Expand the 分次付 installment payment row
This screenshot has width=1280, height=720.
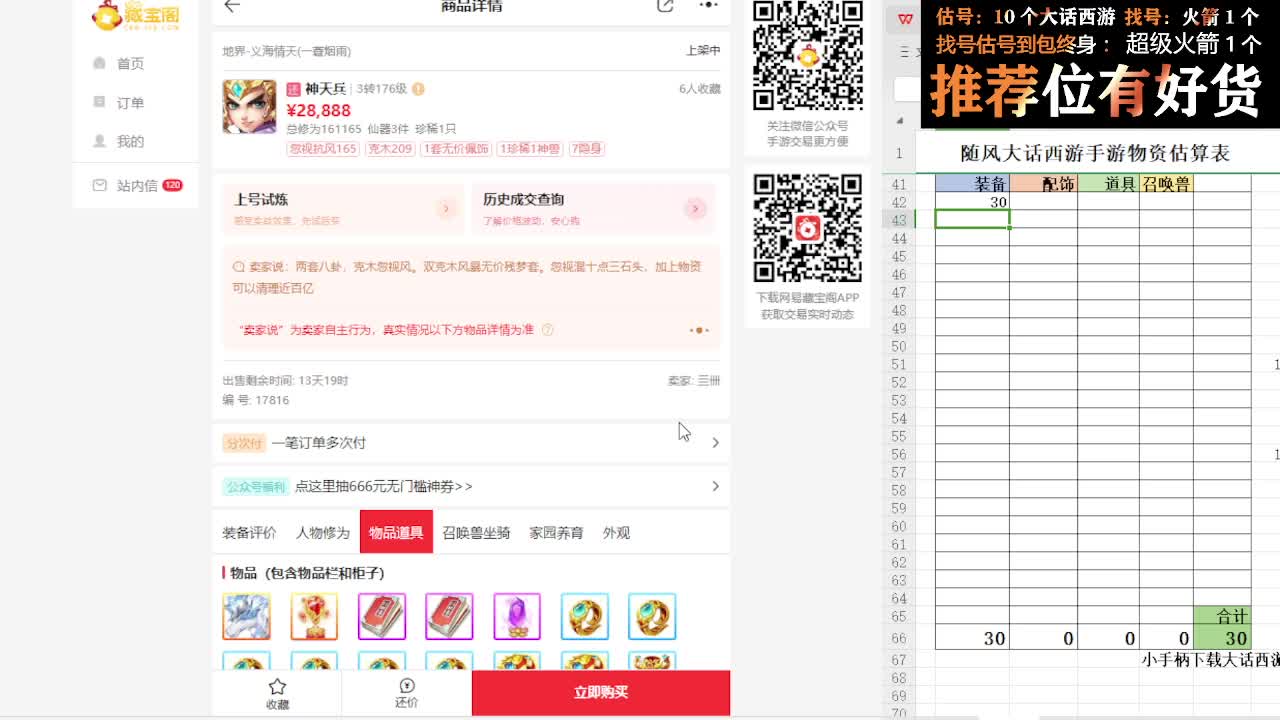[716, 442]
